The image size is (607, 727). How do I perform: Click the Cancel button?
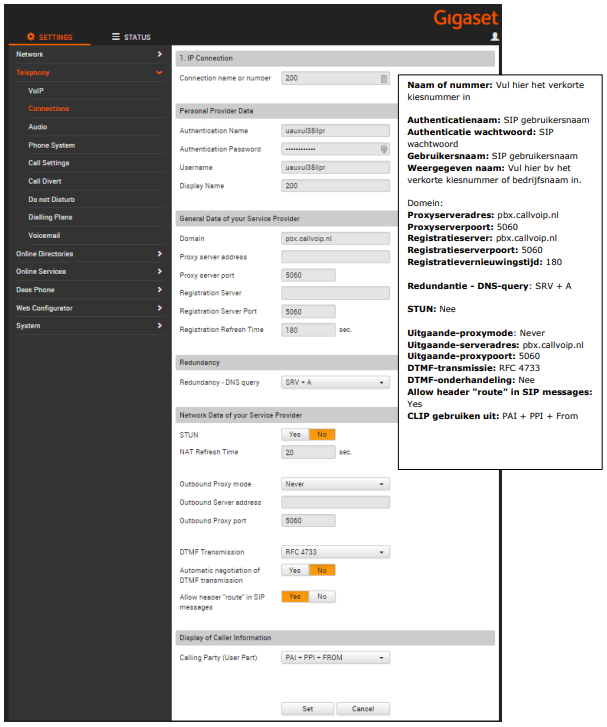[363, 709]
